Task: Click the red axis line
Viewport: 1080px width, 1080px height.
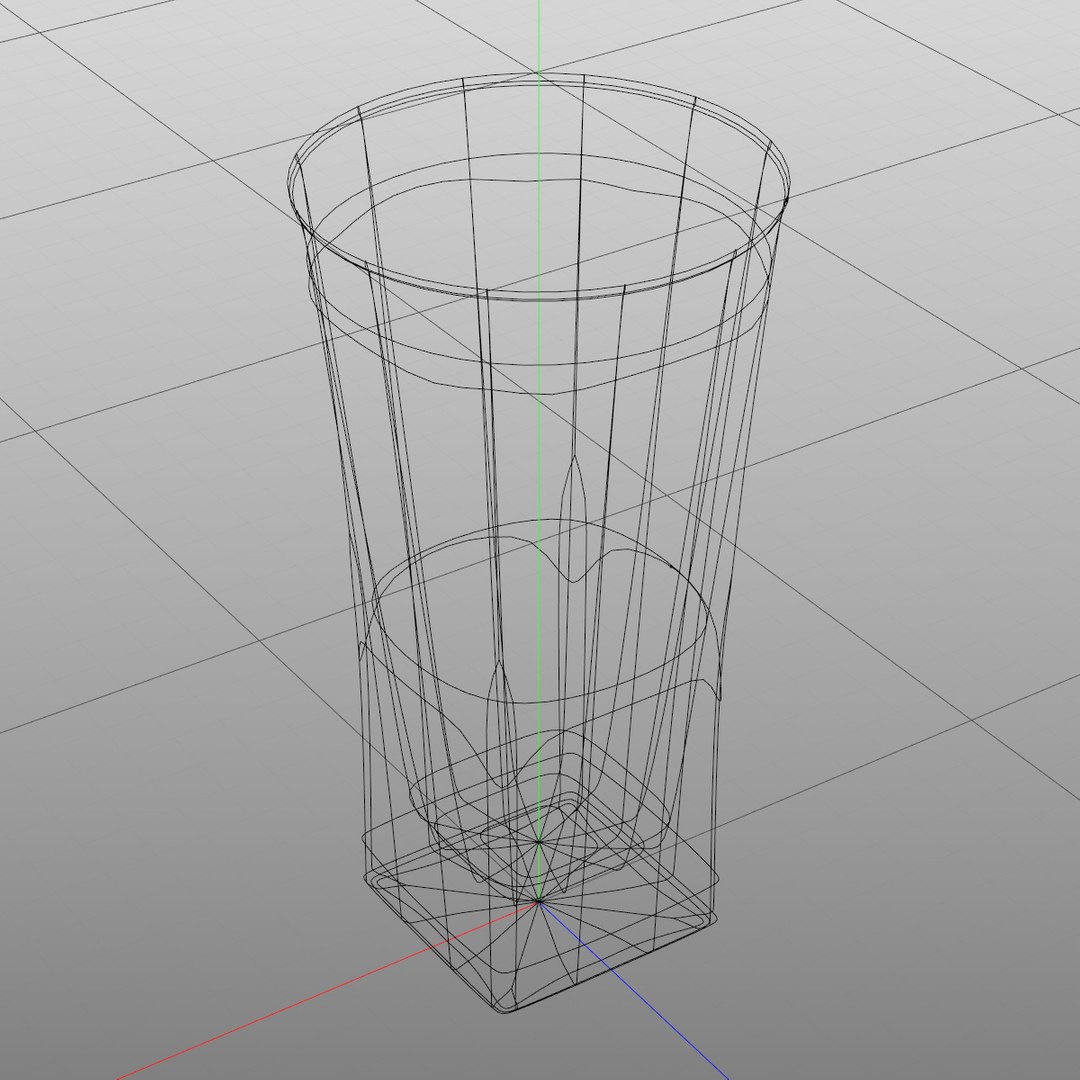Action: click(328, 989)
